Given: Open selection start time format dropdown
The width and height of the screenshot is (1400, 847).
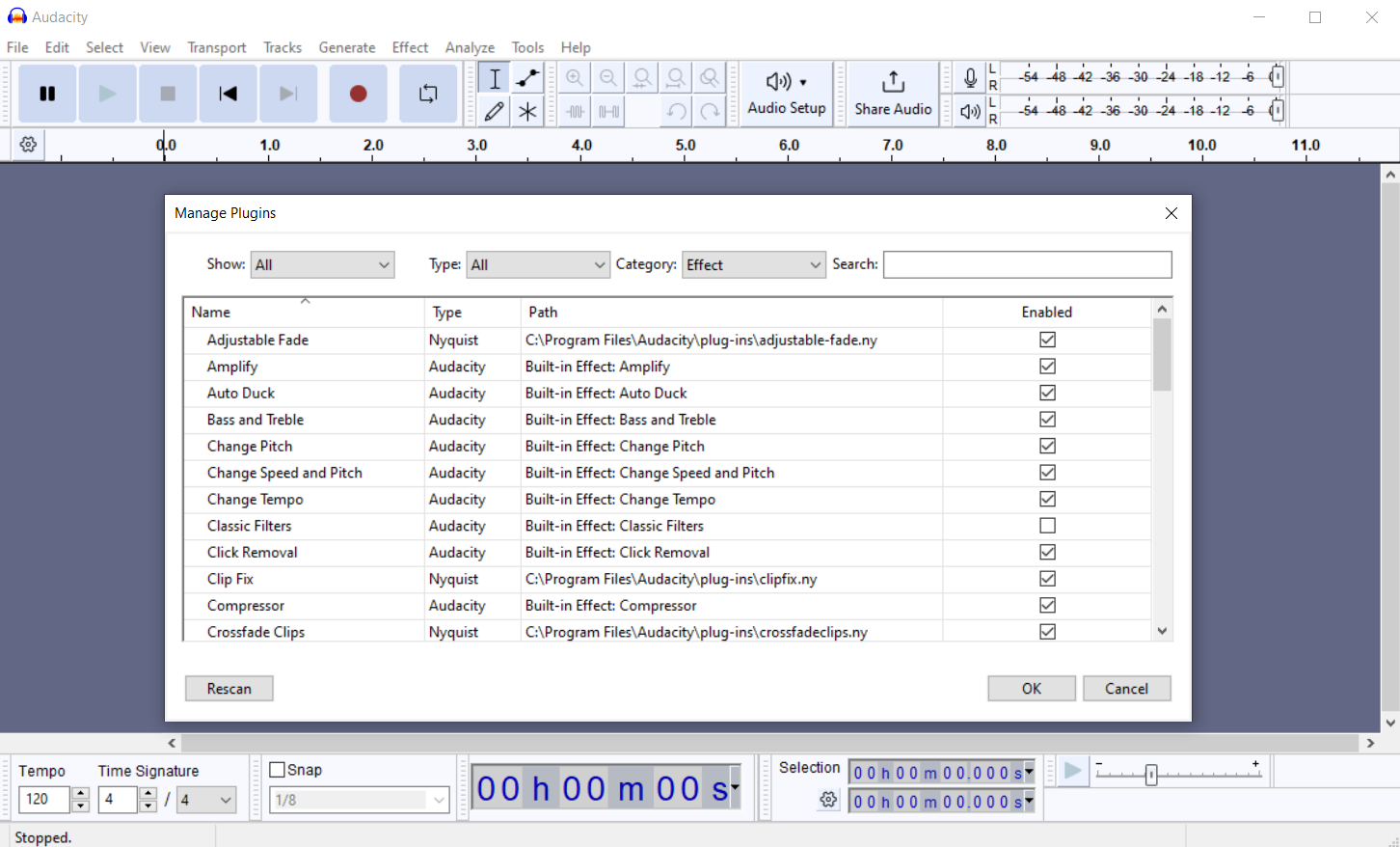Looking at the screenshot, I should pyautogui.click(x=1029, y=773).
